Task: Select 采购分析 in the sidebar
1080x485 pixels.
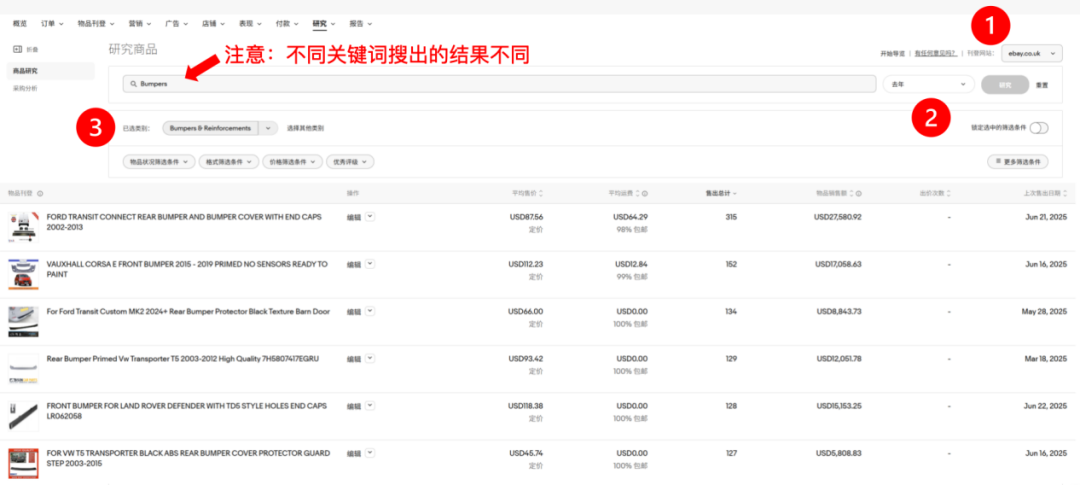Action: [x=25, y=88]
